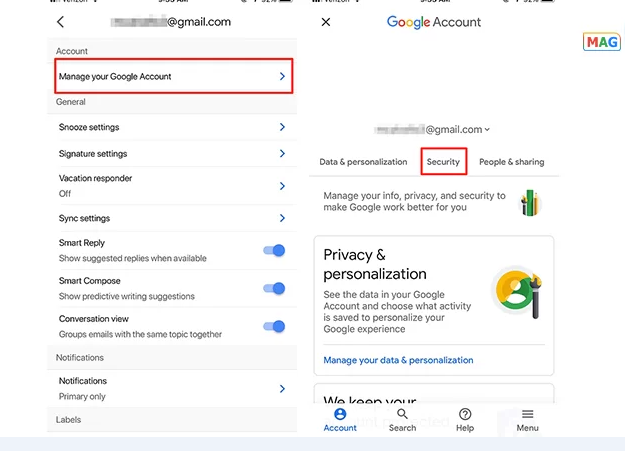Switch to the People & sharing tab
Screen dimensions: 625x451
(x=511, y=162)
